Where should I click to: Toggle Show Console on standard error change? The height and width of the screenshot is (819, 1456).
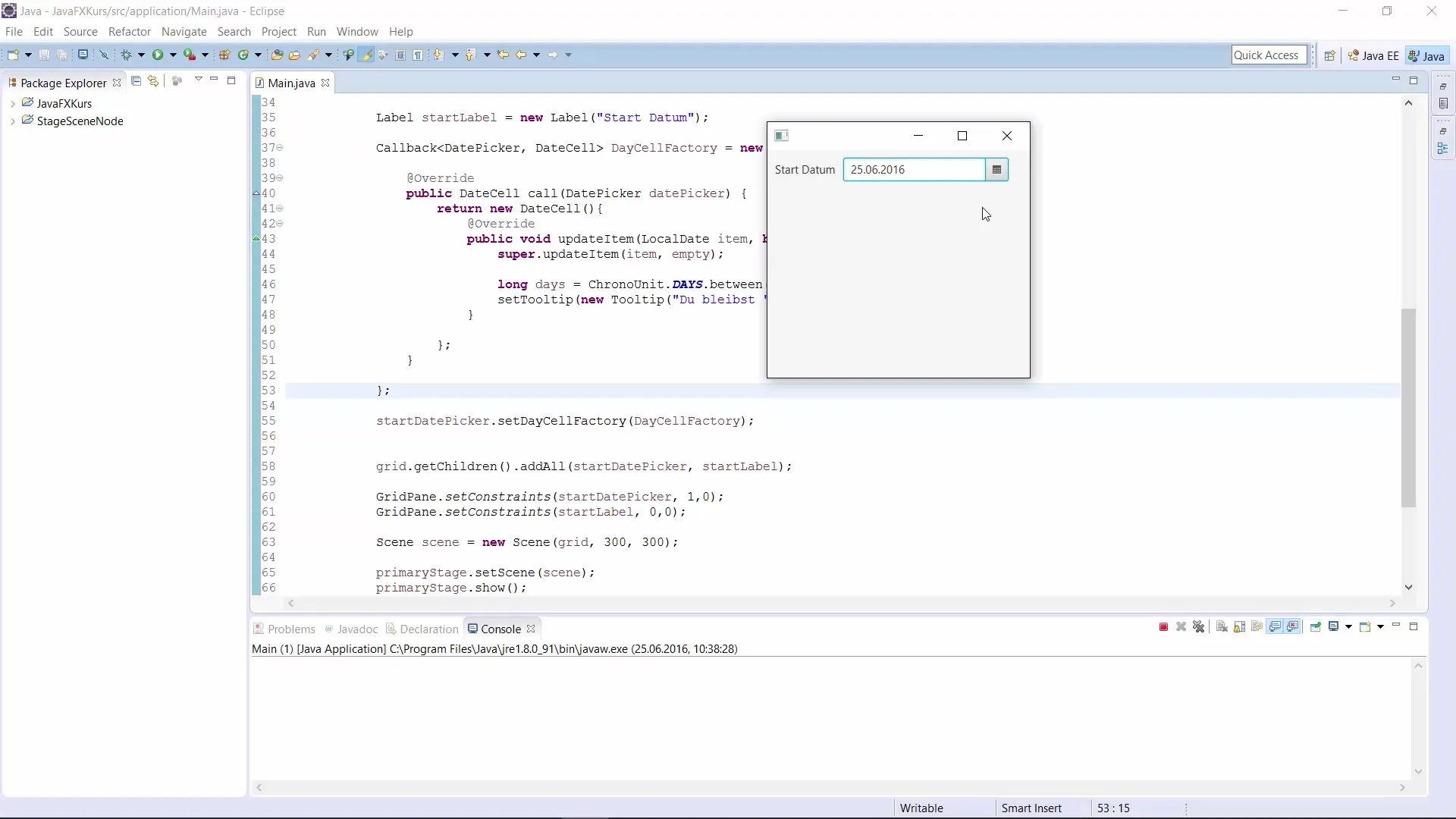point(1292,626)
